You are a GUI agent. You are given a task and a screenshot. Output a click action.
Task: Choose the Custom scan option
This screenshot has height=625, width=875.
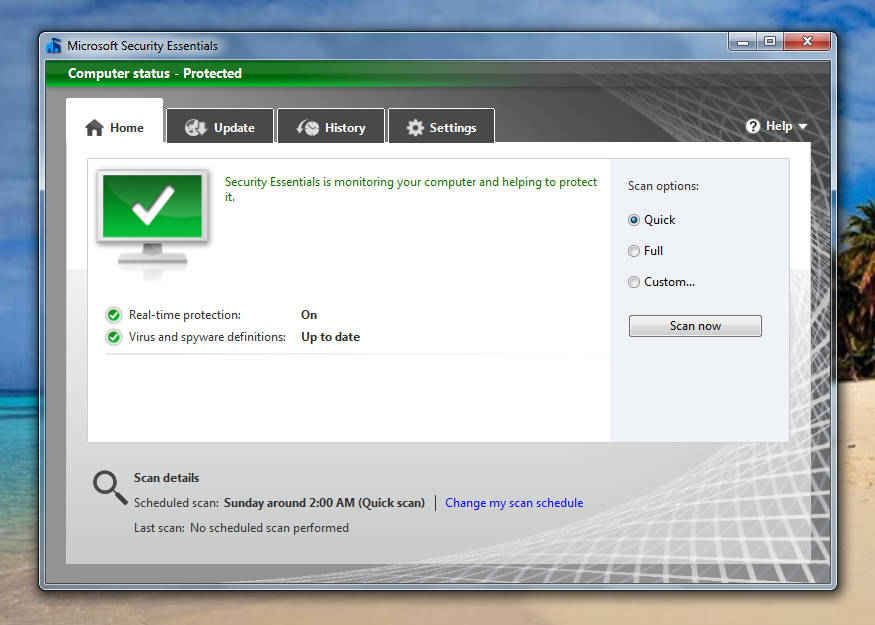[634, 281]
